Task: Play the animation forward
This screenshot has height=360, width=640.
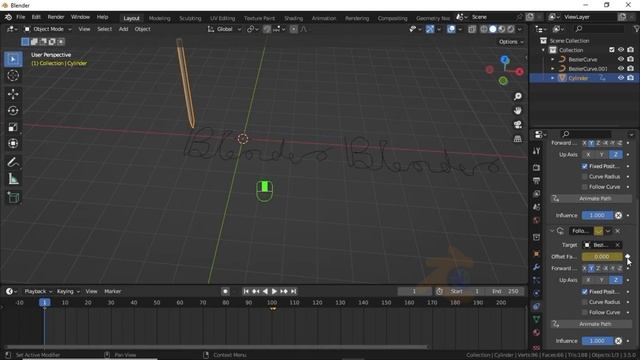Action: [274, 291]
